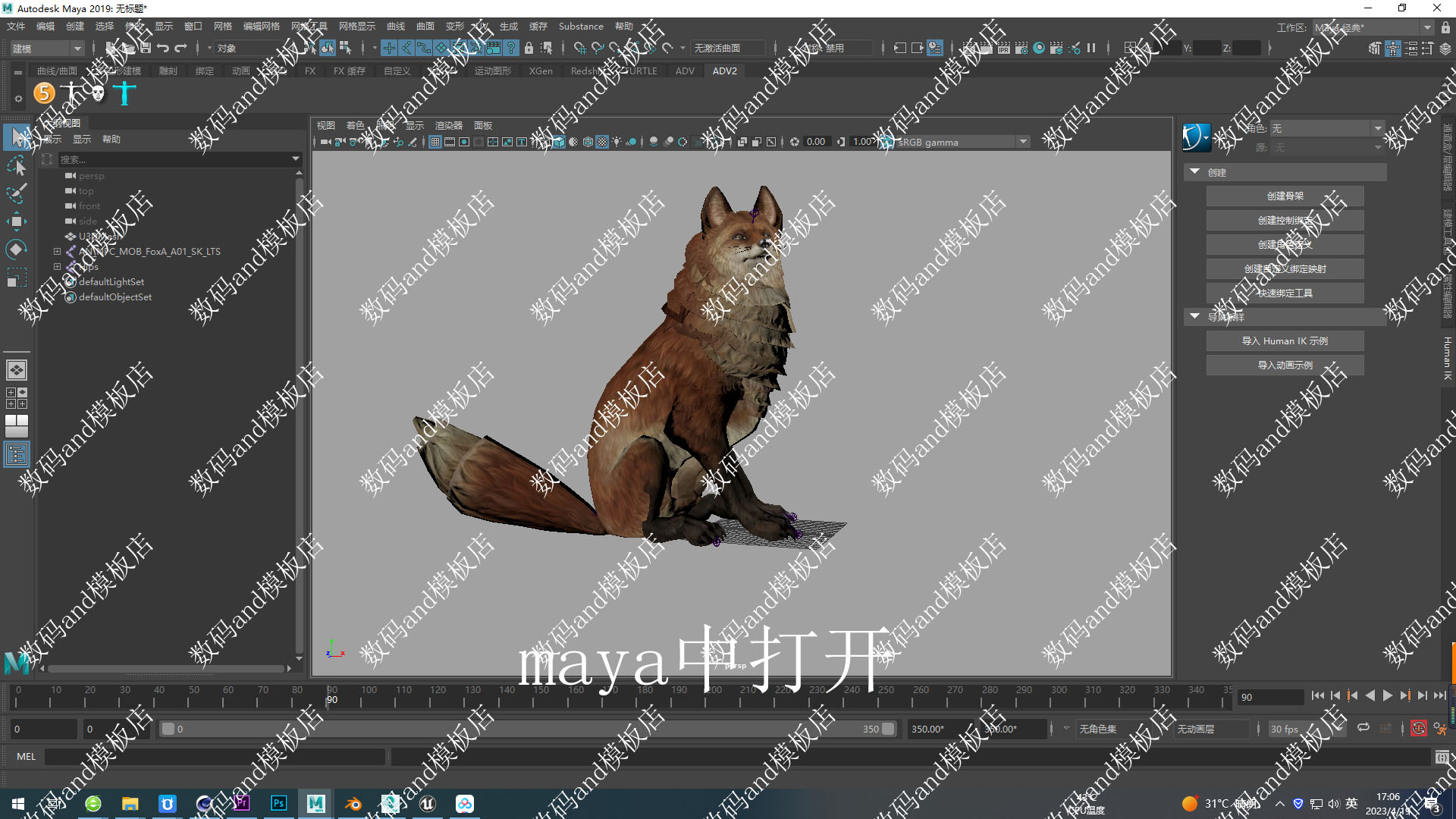Image resolution: width=1456 pixels, height=819 pixels.
Task: Open the 工作区 workspace dropdown
Action: point(1373,27)
